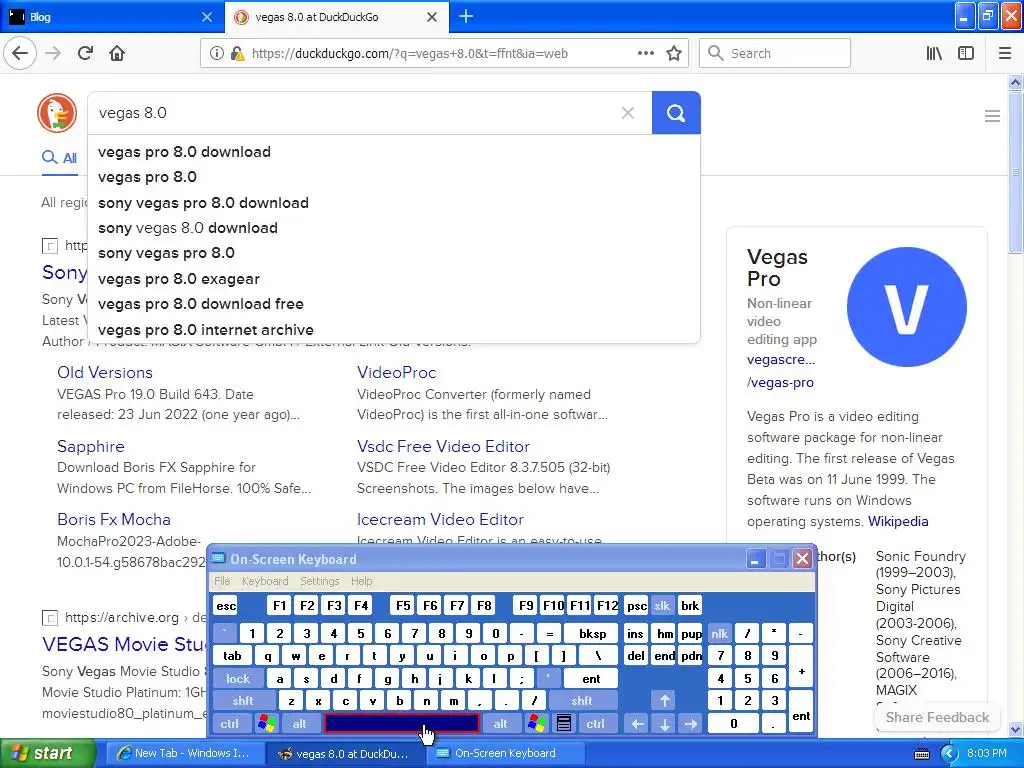1024x768 pixels.
Task: Click the left Windows logo key on keyboard
Action: click(x=266, y=723)
